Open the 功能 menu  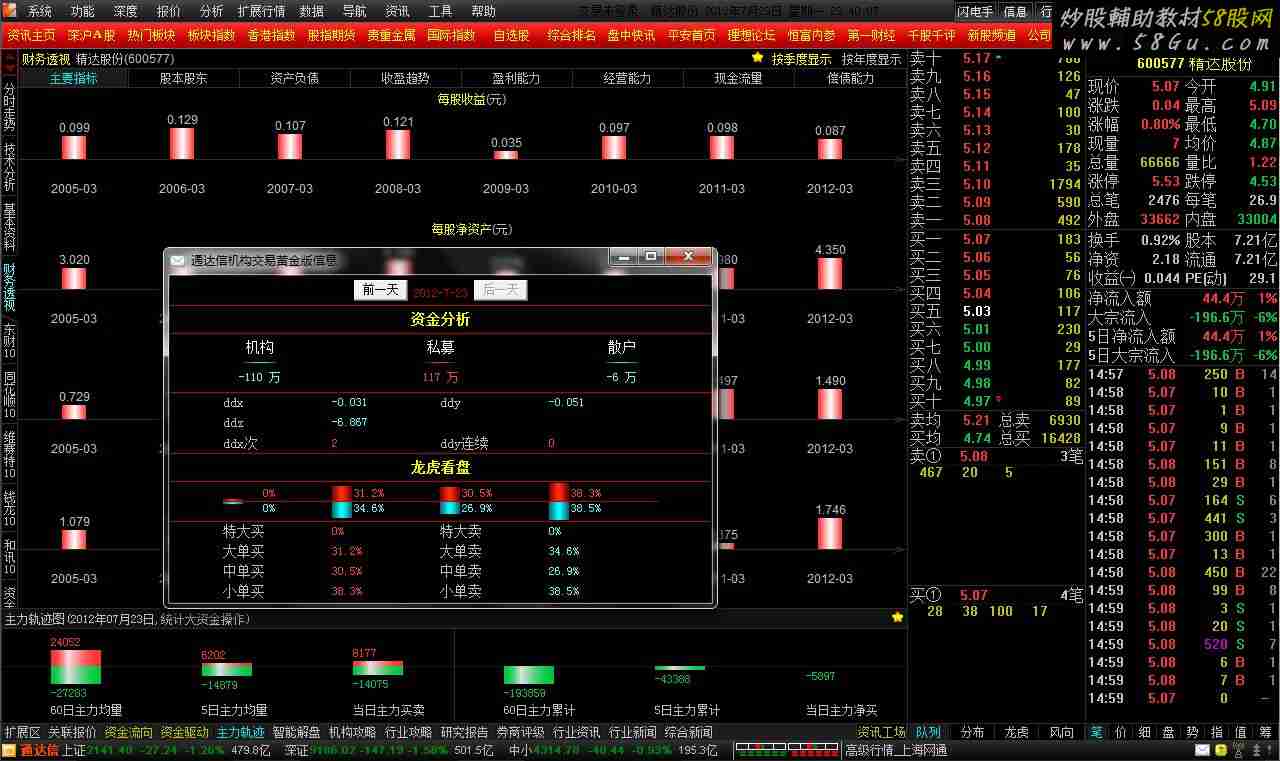(82, 11)
